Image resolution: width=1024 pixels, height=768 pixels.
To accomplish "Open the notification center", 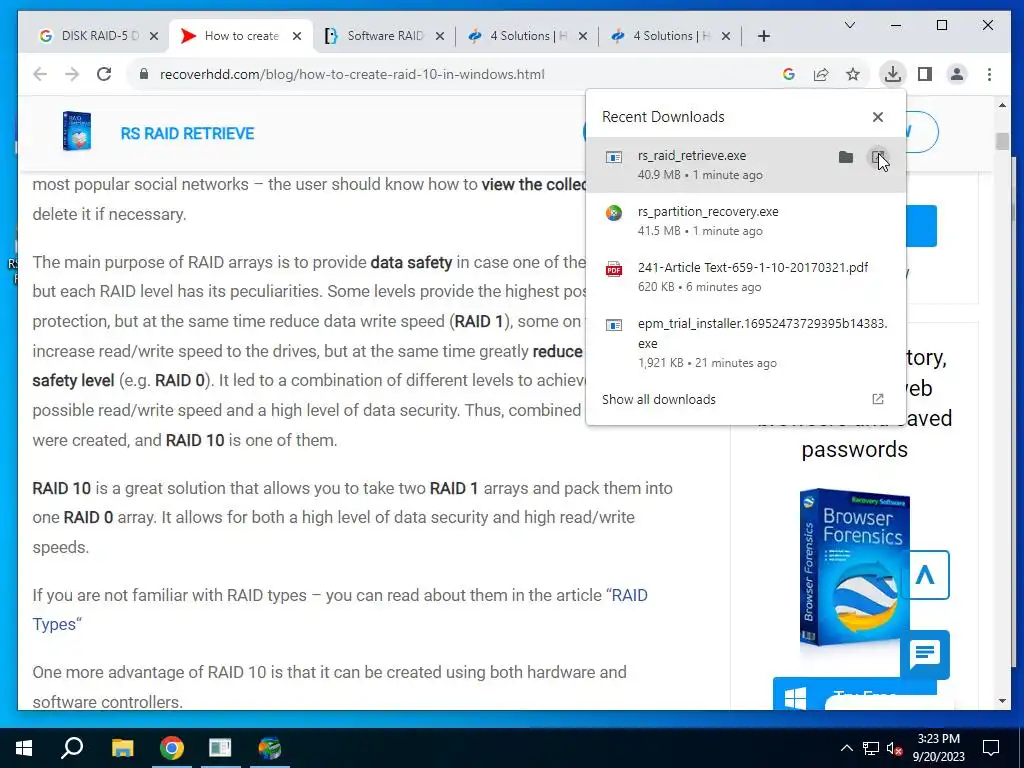I will tap(991, 748).
